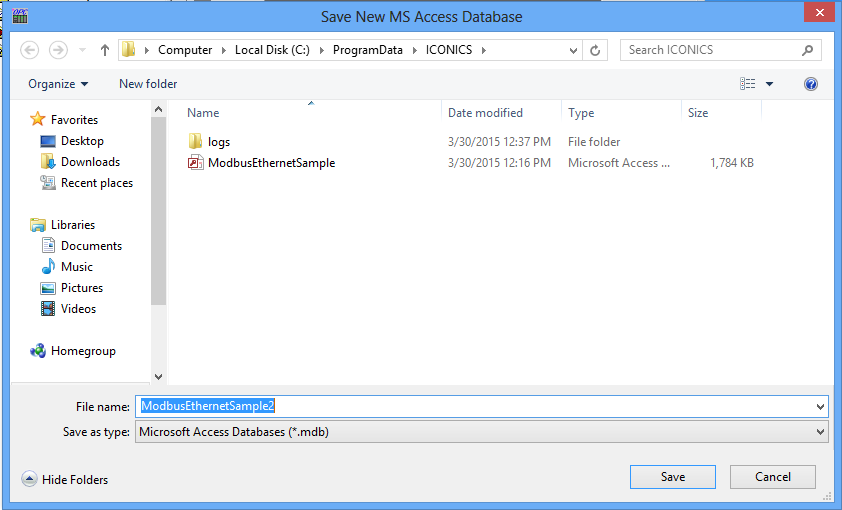Click New folder in the toolbar
This screenshot has height=510, width=842.
(148, 84)
